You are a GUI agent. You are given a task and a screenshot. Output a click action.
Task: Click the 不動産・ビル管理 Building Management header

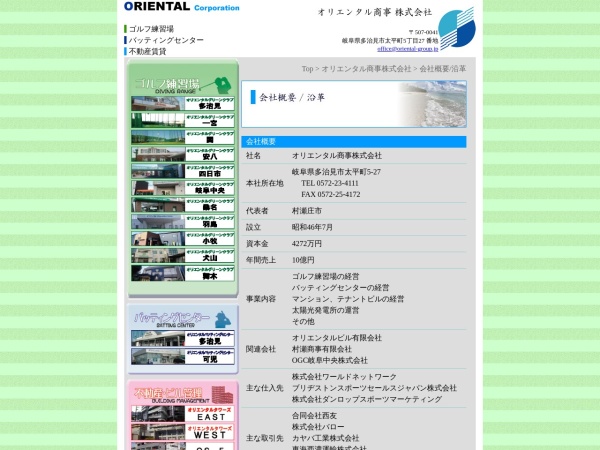click(183, 395)
